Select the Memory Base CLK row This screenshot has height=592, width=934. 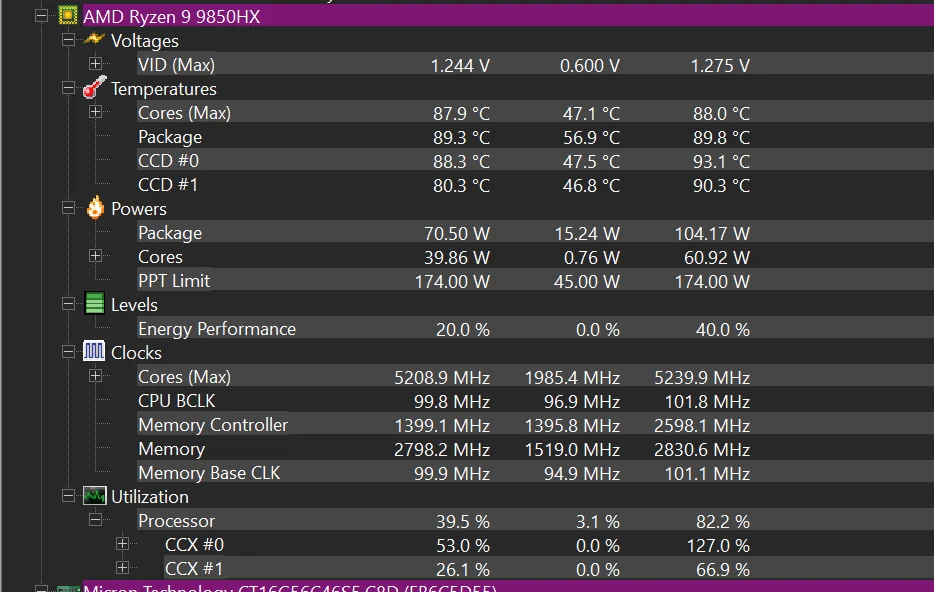535,473
